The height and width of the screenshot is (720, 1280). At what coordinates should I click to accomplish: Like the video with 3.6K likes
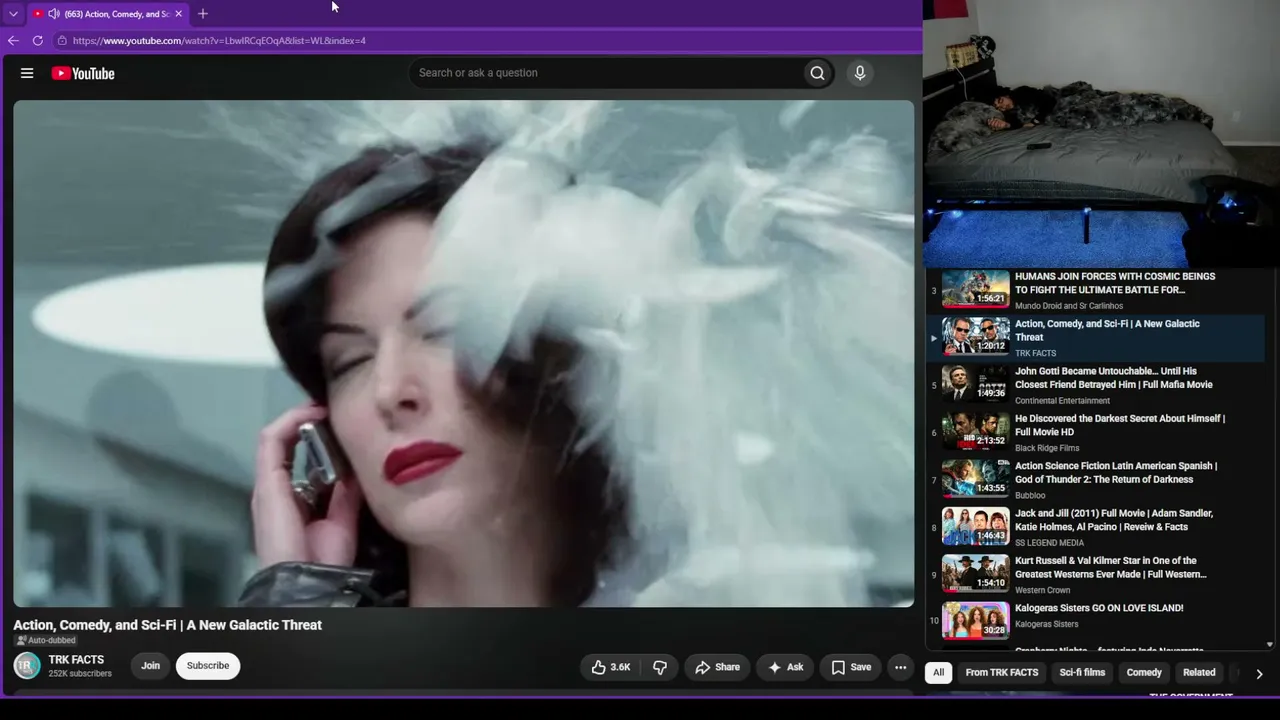(610, 667)
